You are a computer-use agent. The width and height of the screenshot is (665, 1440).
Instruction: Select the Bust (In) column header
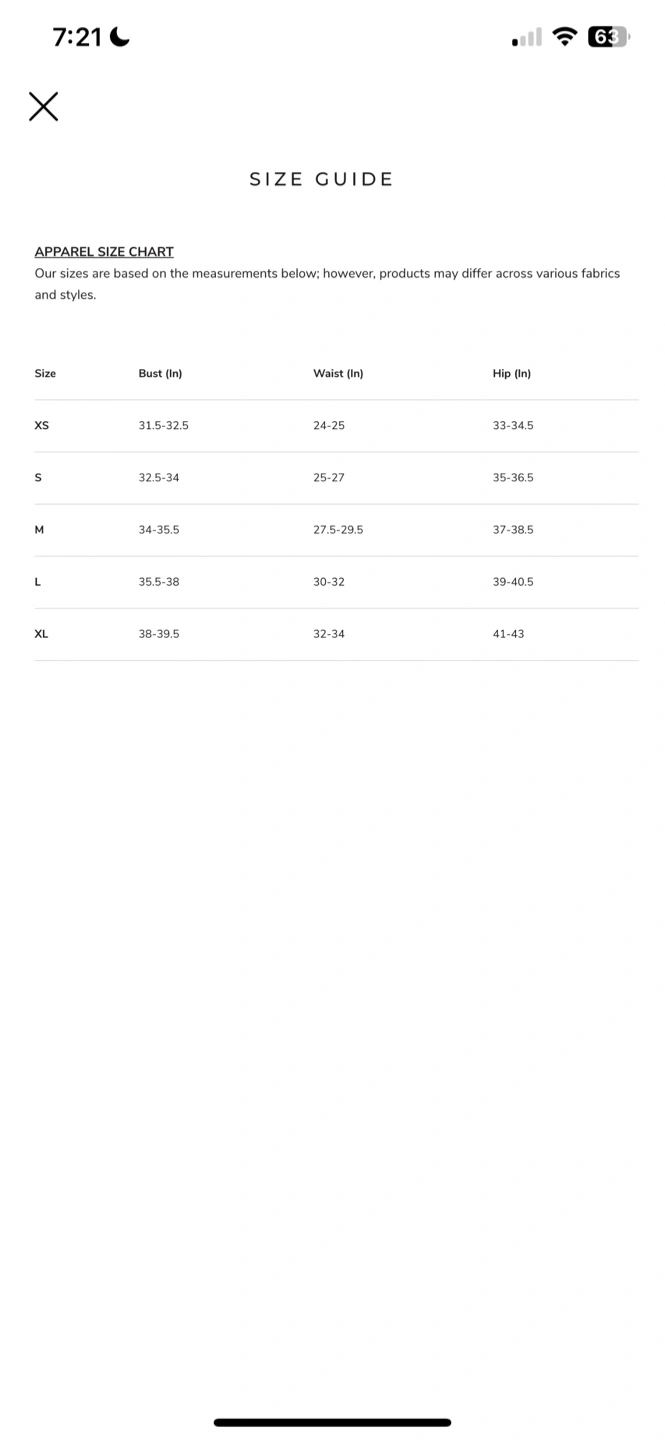point(160,374)
